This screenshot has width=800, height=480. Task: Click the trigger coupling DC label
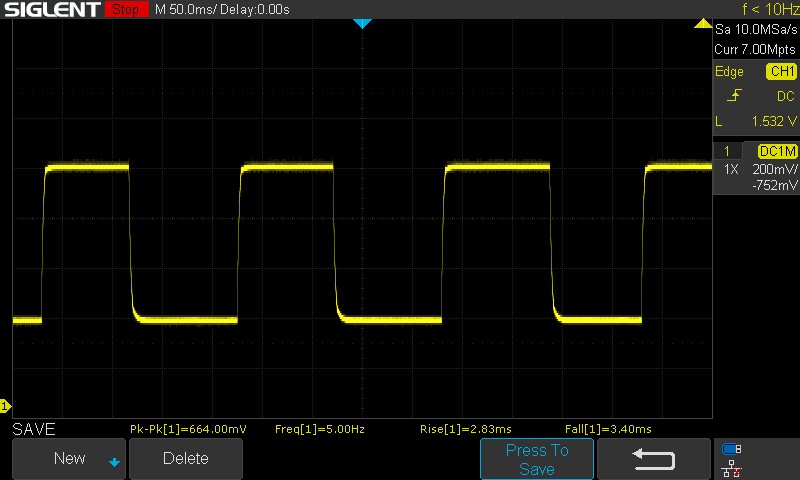(785, 96)
